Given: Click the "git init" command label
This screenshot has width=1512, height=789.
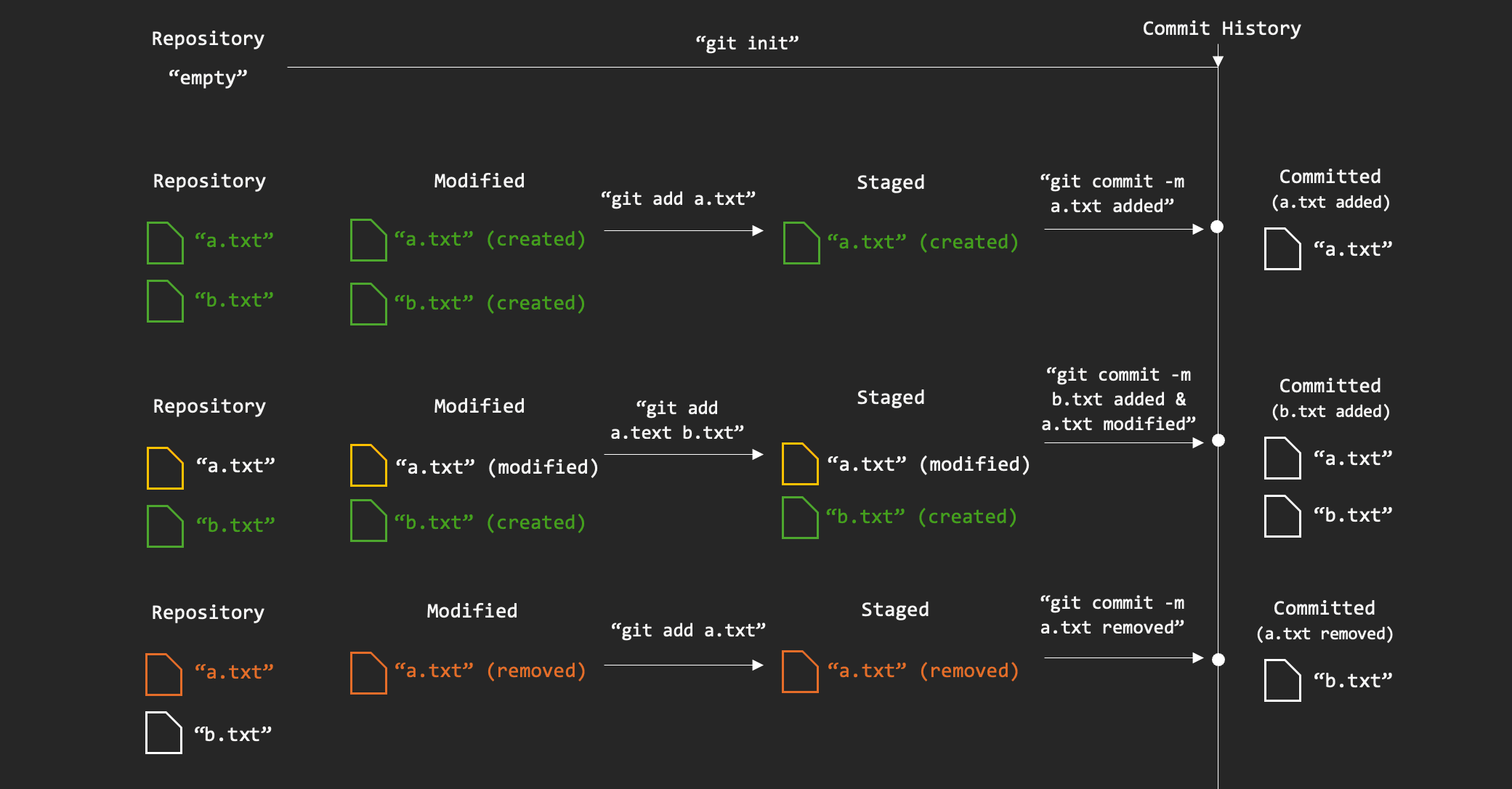Looking at the screenshot, I should click(747, 43).
